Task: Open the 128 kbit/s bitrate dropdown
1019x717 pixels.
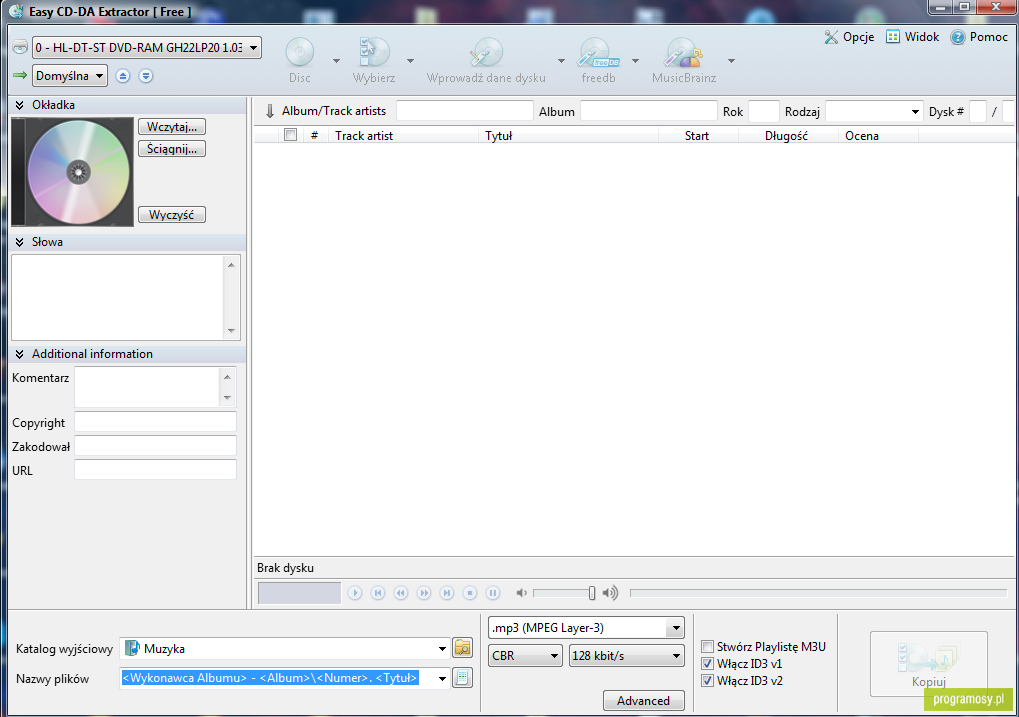Action: tap(626, 655)
